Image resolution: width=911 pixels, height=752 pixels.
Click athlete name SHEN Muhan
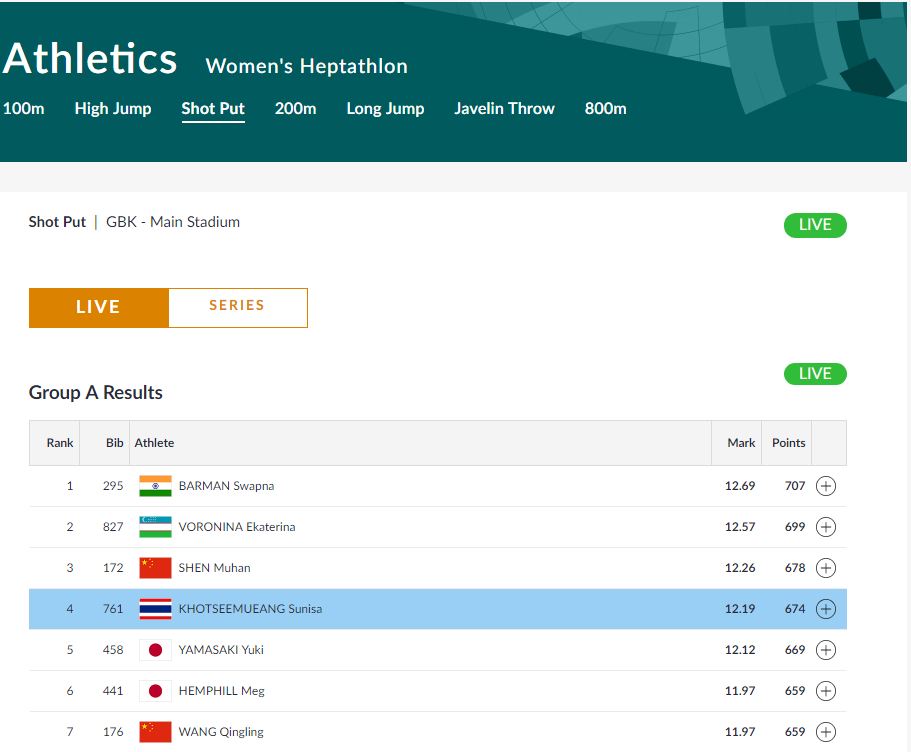pos(214,568)
